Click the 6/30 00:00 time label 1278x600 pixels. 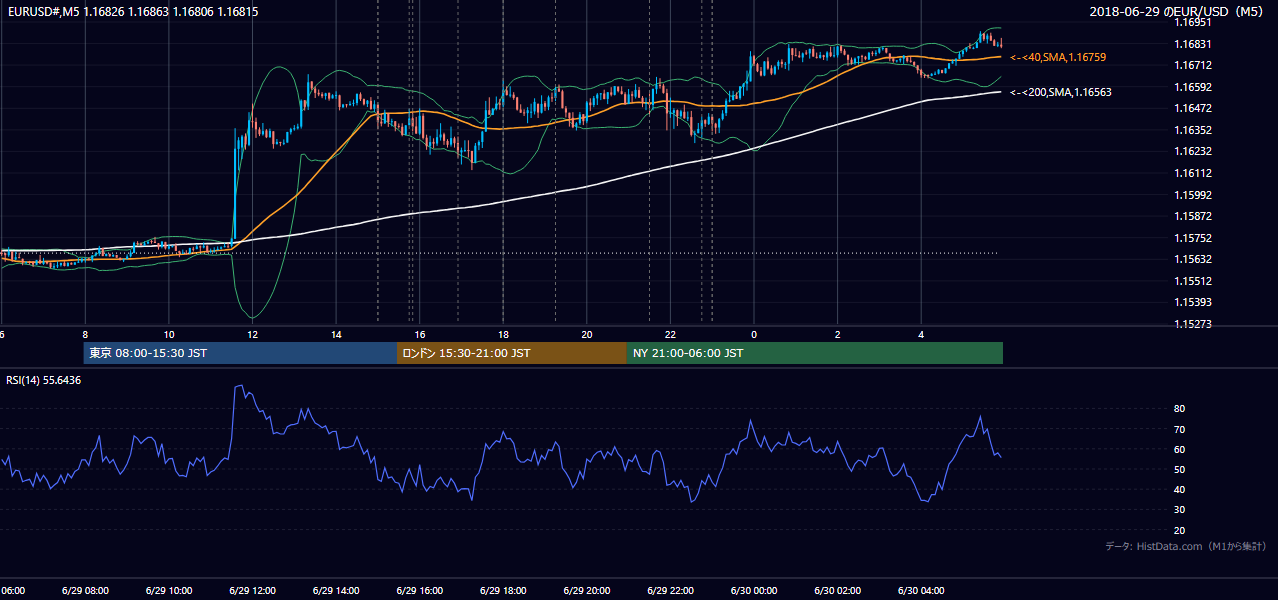coord(754,591)
